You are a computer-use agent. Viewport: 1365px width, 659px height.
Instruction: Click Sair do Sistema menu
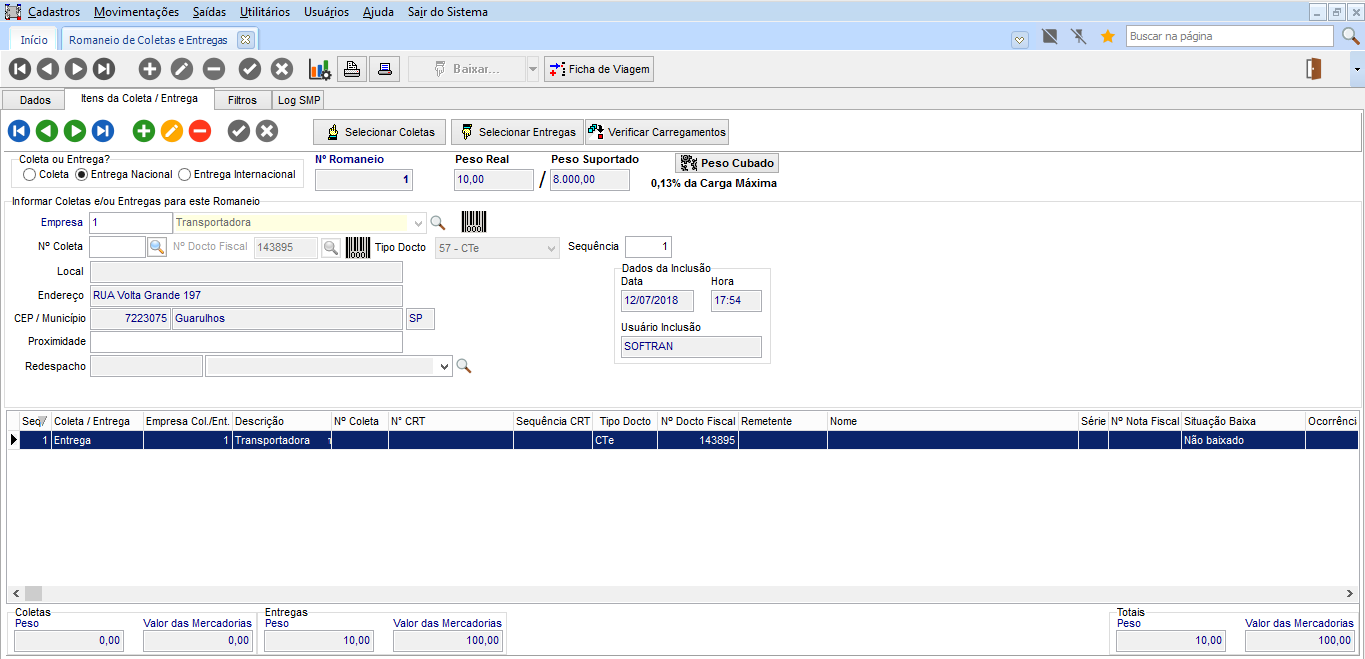(448, 12)
